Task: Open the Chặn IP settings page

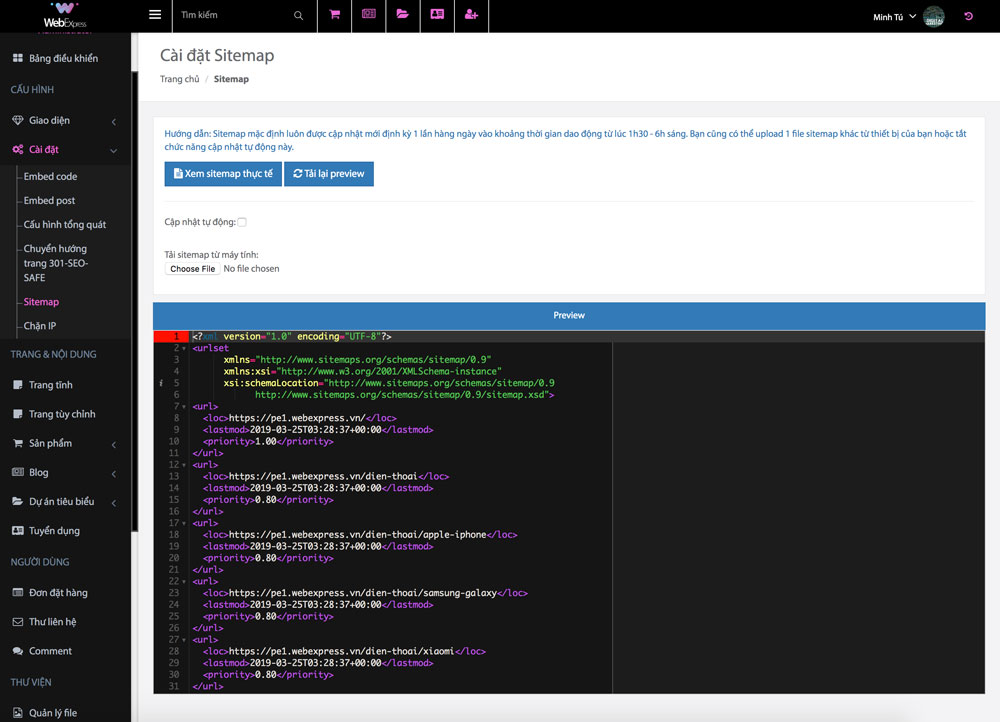Action: 41,325
